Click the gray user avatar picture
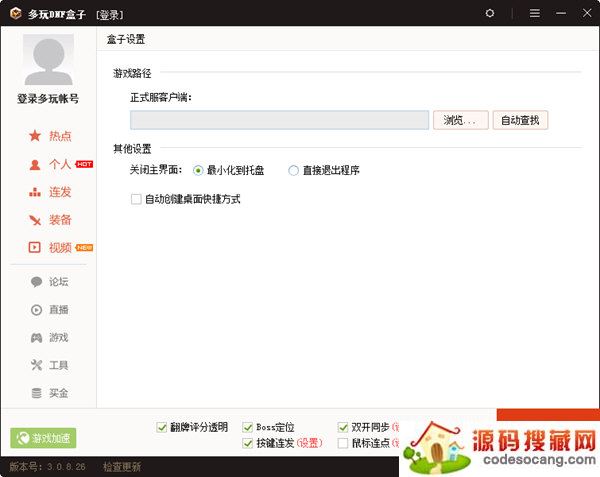 pyautogui.click(x=48, y=59)
